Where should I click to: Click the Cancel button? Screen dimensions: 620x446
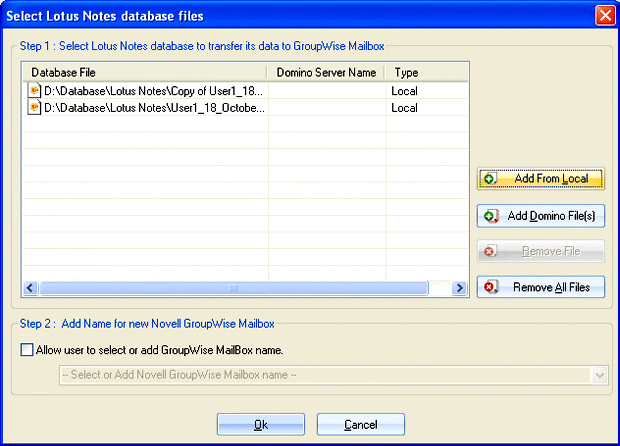click(x=361, y=425)
